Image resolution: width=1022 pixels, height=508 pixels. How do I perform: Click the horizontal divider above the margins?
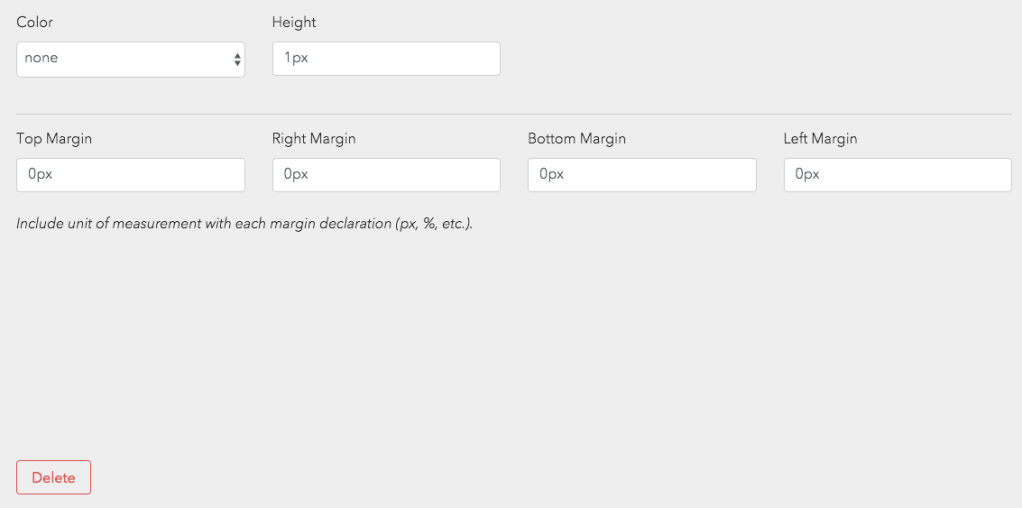(514, 114)
